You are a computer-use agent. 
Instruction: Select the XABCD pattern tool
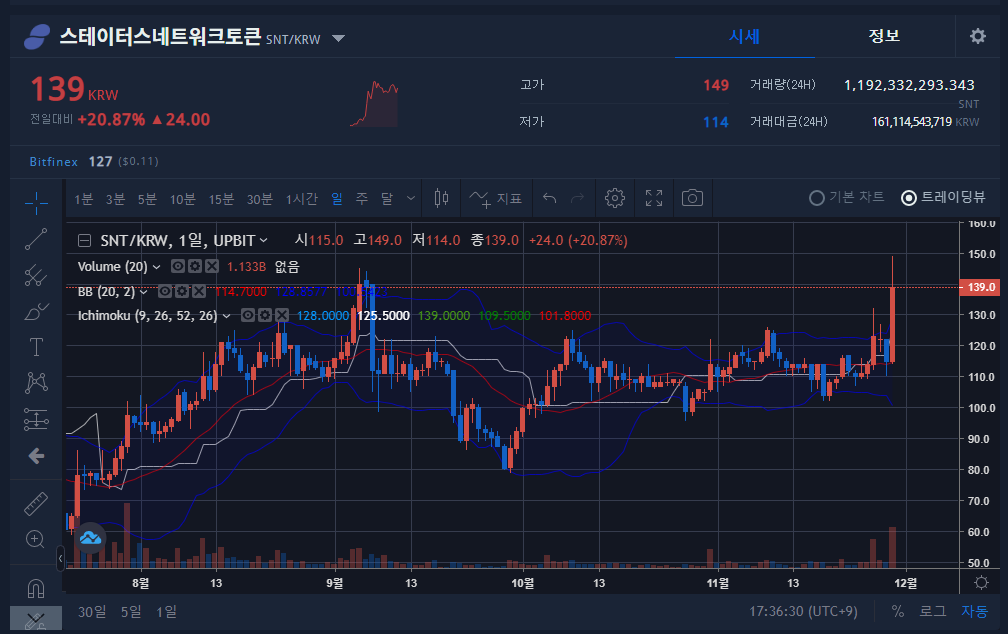pos(36,383)
